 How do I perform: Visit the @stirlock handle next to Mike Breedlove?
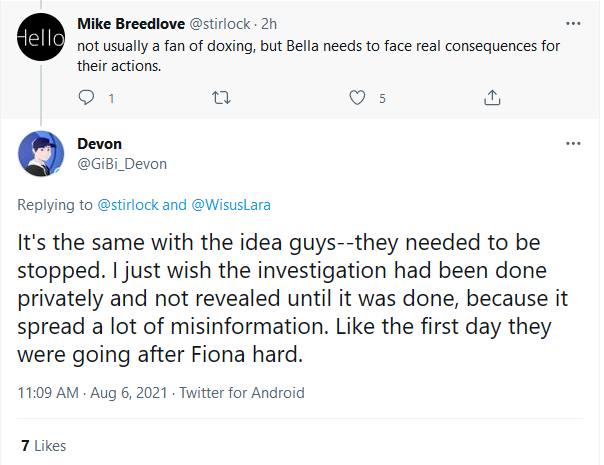pos(220,24)
